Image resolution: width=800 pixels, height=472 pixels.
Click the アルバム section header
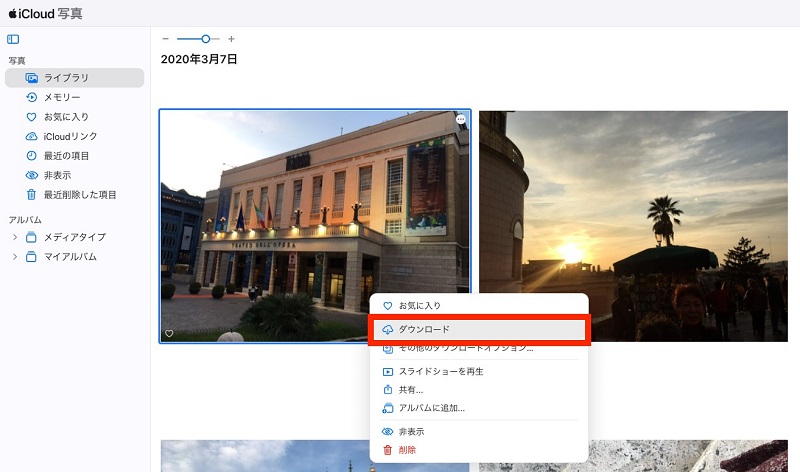(x=25, y=220)
